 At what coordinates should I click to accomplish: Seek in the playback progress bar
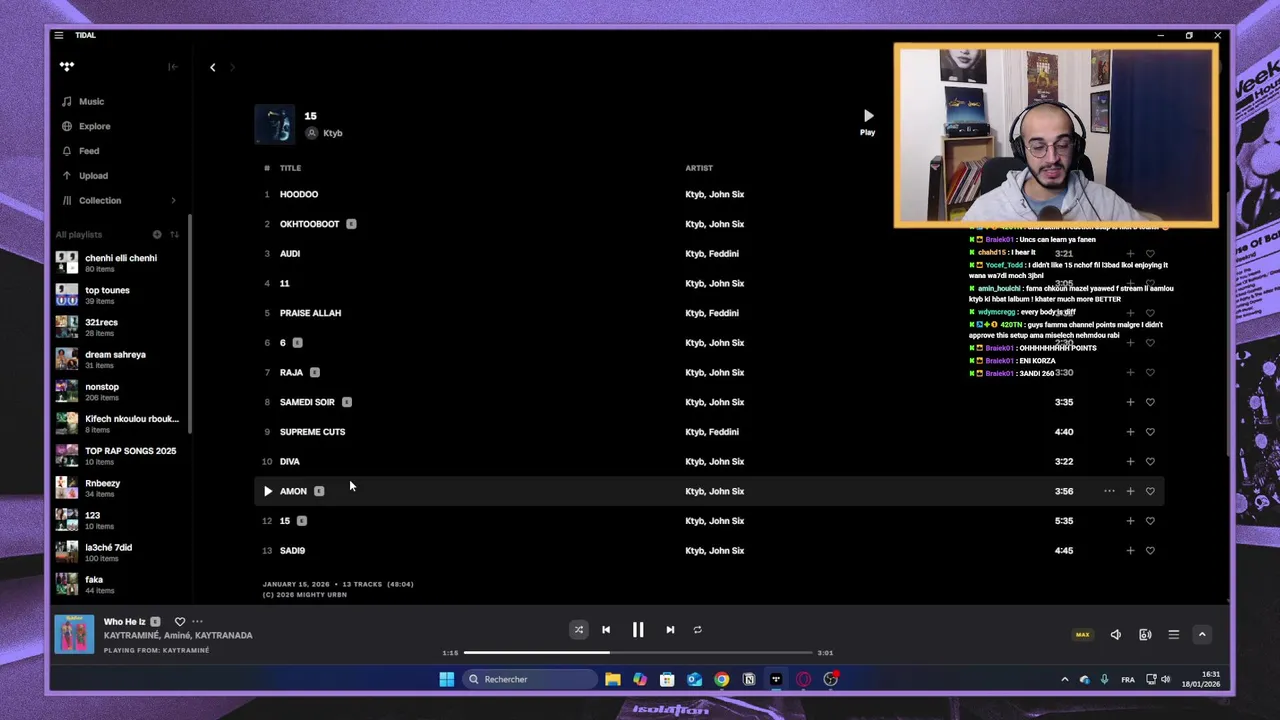tap(638, 653)
